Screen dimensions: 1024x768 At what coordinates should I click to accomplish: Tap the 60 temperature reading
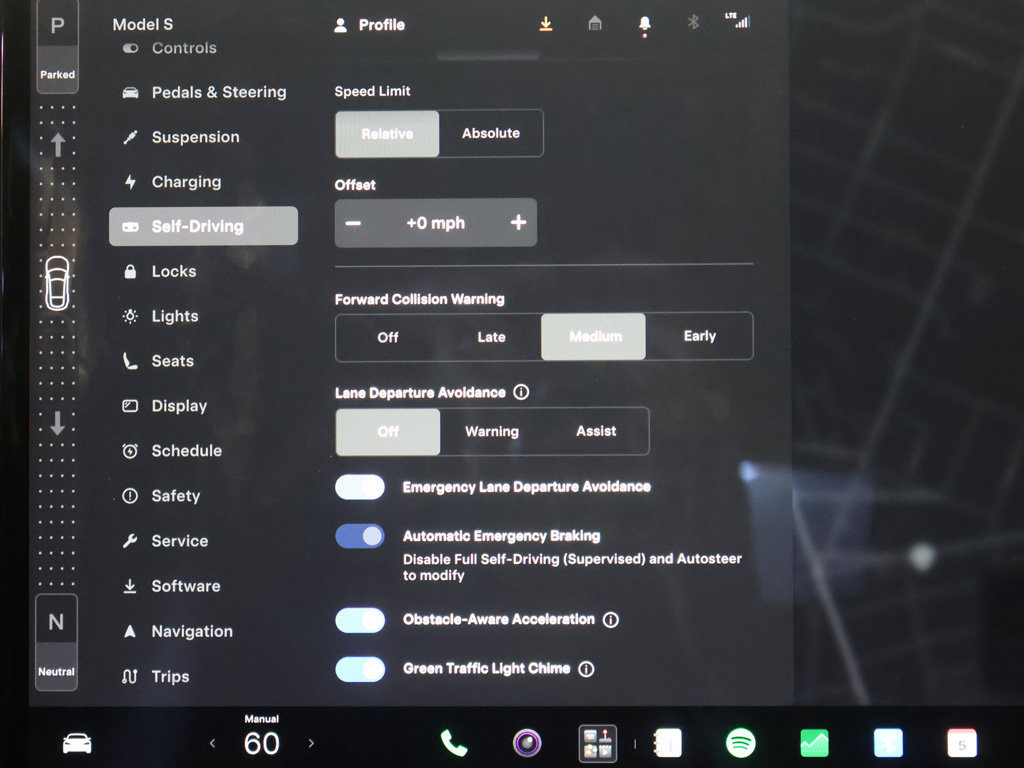click(x=262, y=743)
